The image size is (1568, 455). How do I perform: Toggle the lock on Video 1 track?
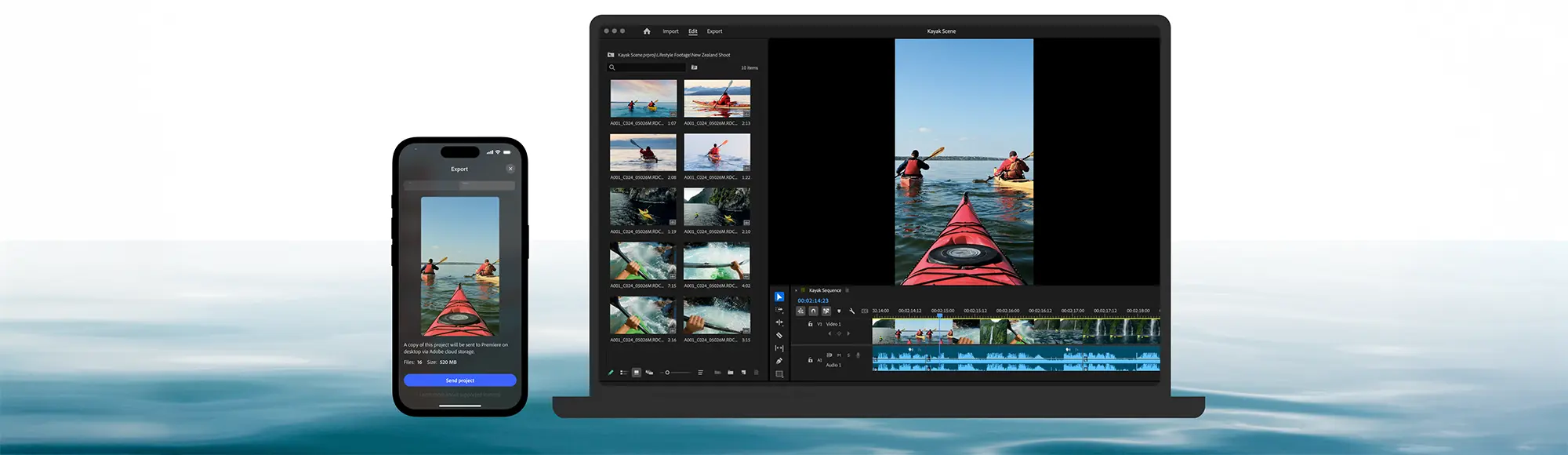tap(810, 324)
